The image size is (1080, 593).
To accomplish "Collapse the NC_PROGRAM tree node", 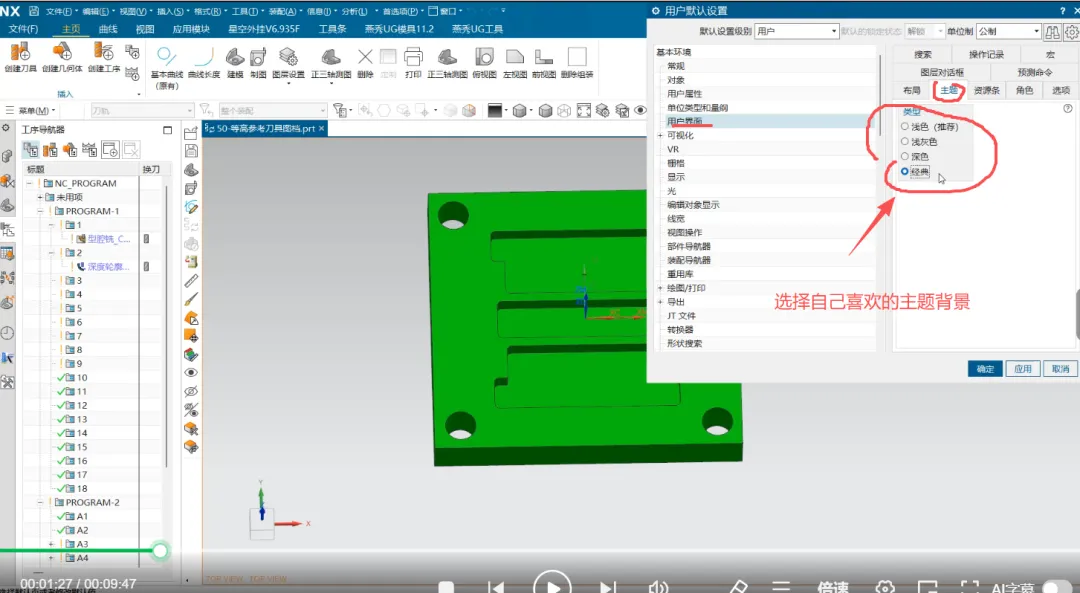I will tap(30, 183).
